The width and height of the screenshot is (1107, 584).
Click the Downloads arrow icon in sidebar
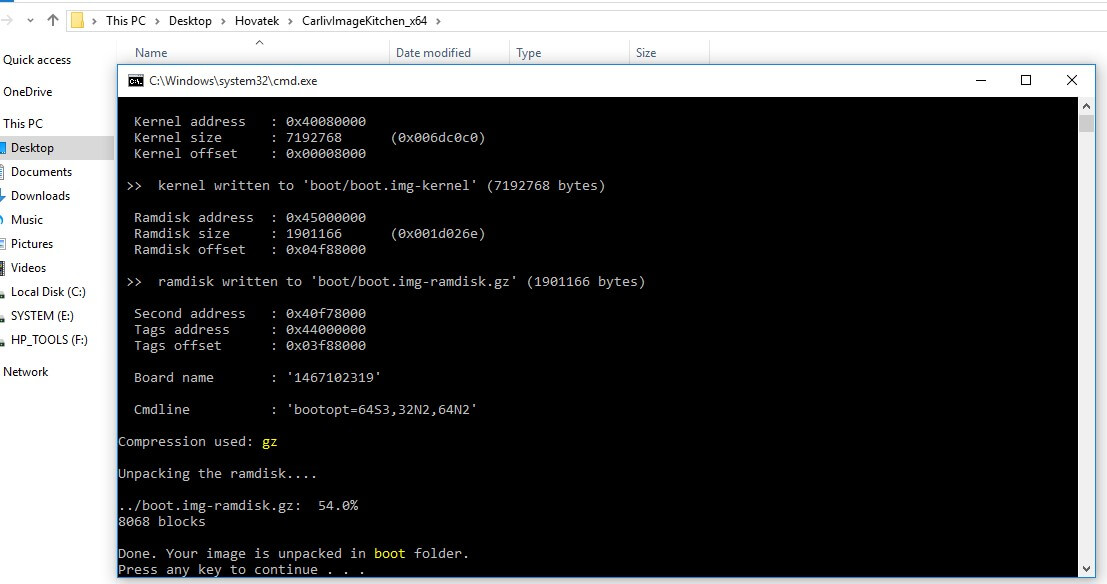tap(4, 195)
